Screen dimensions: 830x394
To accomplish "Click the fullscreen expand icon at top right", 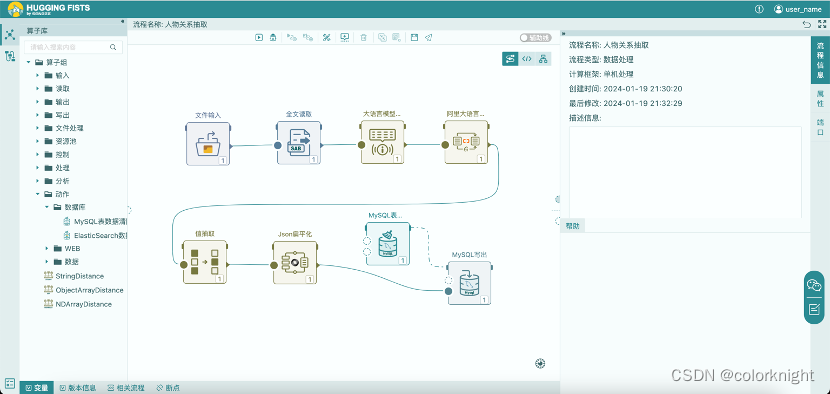I will 822,24.
